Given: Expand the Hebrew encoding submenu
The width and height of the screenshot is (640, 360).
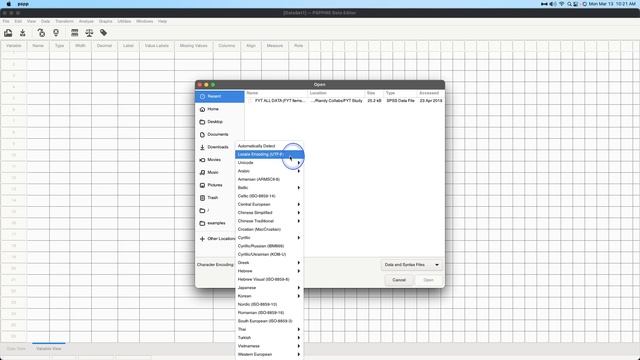Looking at the screenshot, I should (x=269, y=271).
